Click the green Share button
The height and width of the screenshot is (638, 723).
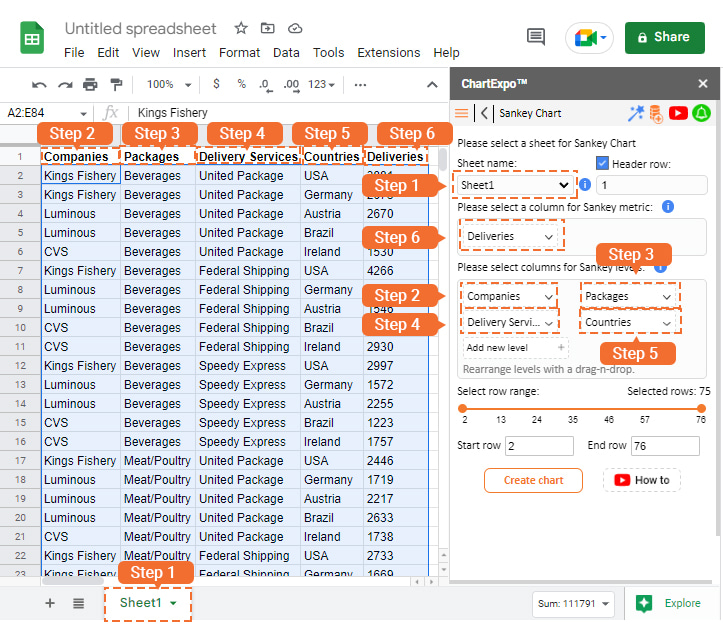[x=664, y=37]
